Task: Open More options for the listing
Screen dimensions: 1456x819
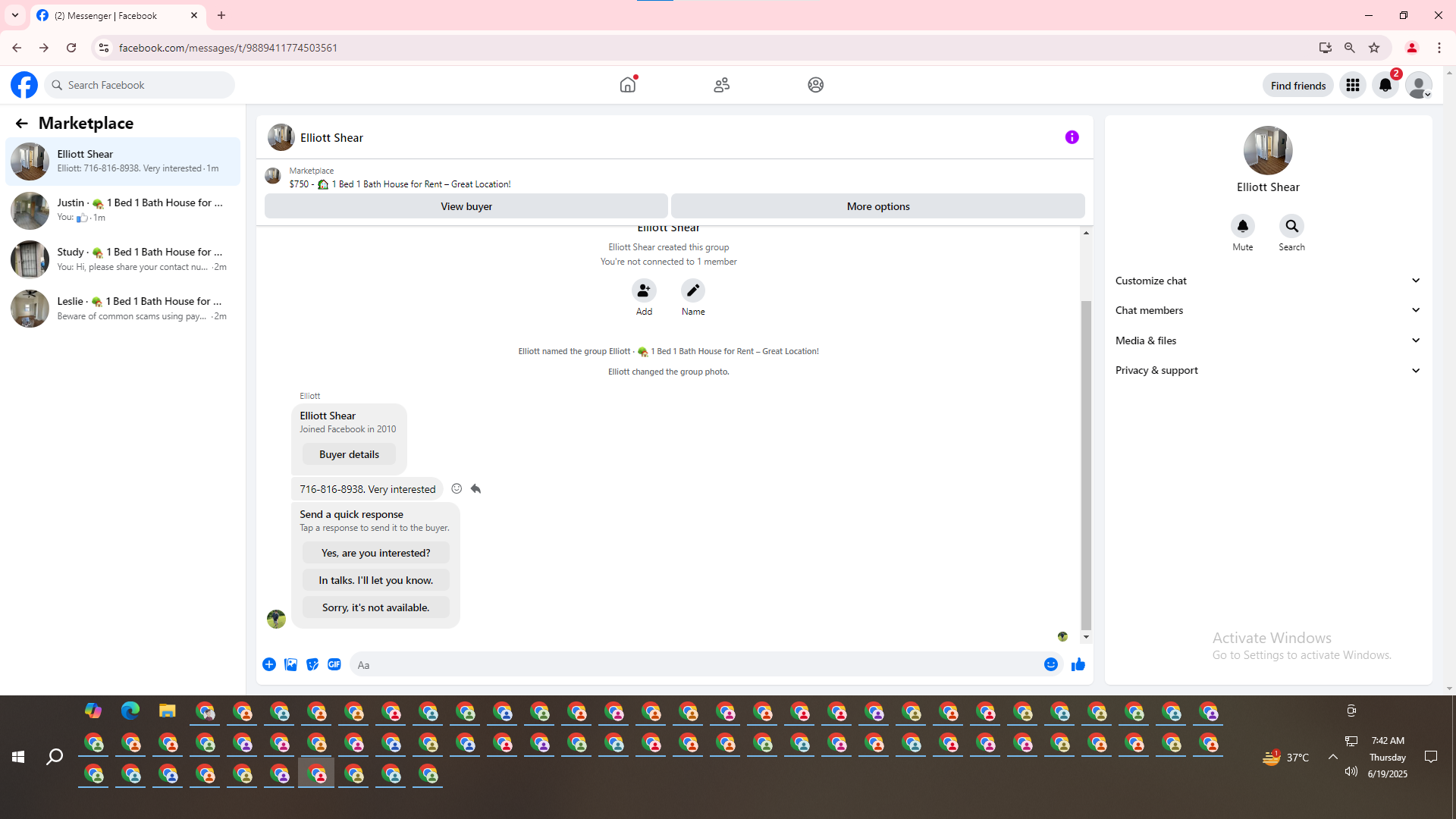Action: 878,206
